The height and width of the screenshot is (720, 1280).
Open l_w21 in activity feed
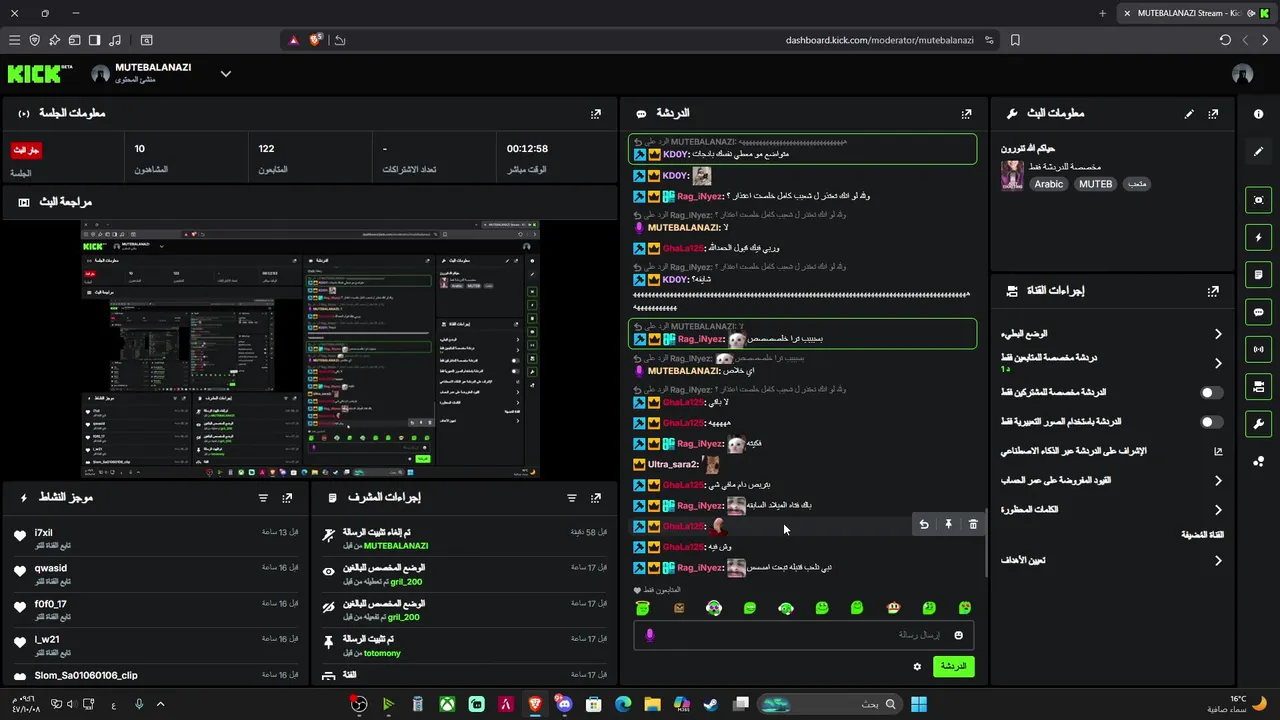click(x=47, y=640)
